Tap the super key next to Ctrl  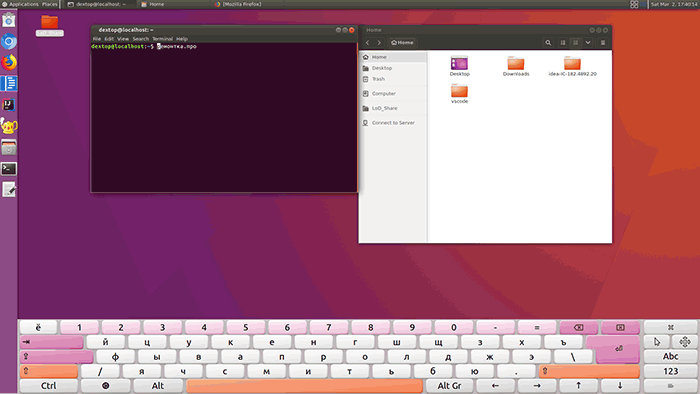point(106,386)
